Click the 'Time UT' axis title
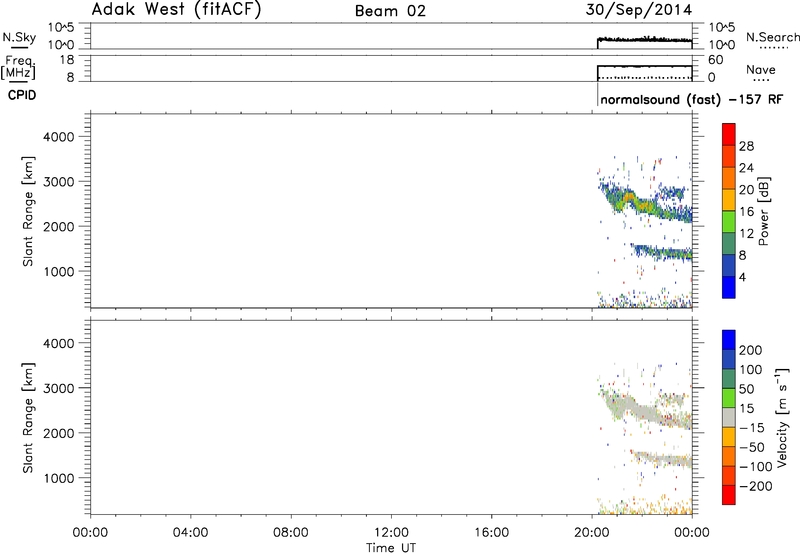This screenshot has height=554, width=800. coord(391,548)
